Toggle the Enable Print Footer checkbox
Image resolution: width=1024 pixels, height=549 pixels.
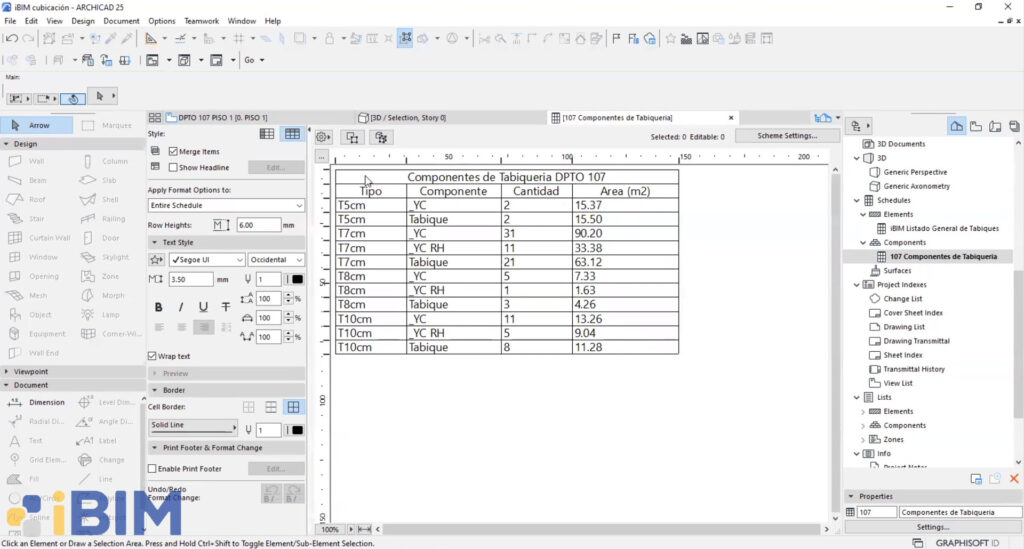(153, 468)
